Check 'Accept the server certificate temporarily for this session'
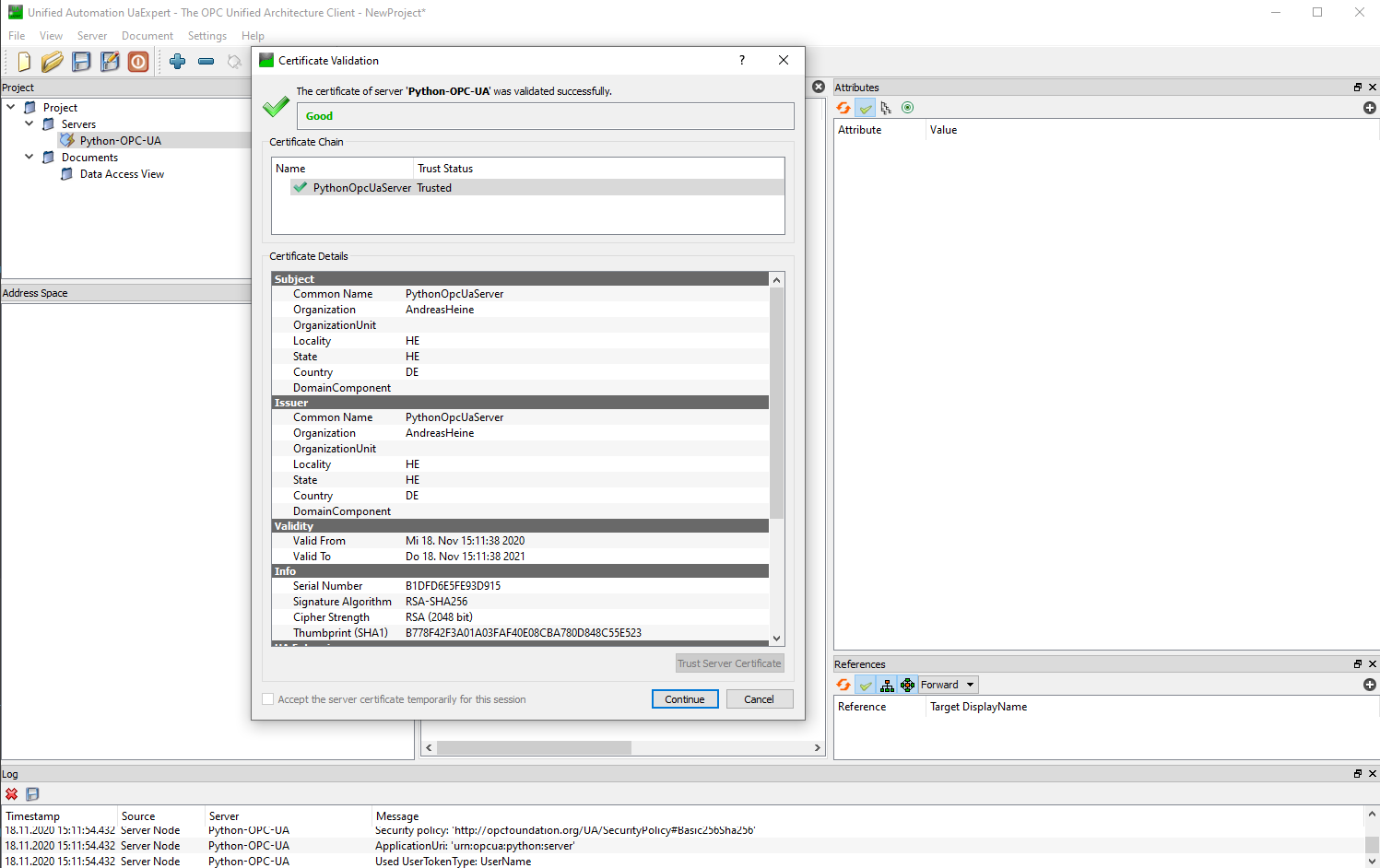Screen dimensions: 1380x868 [267, 699]
